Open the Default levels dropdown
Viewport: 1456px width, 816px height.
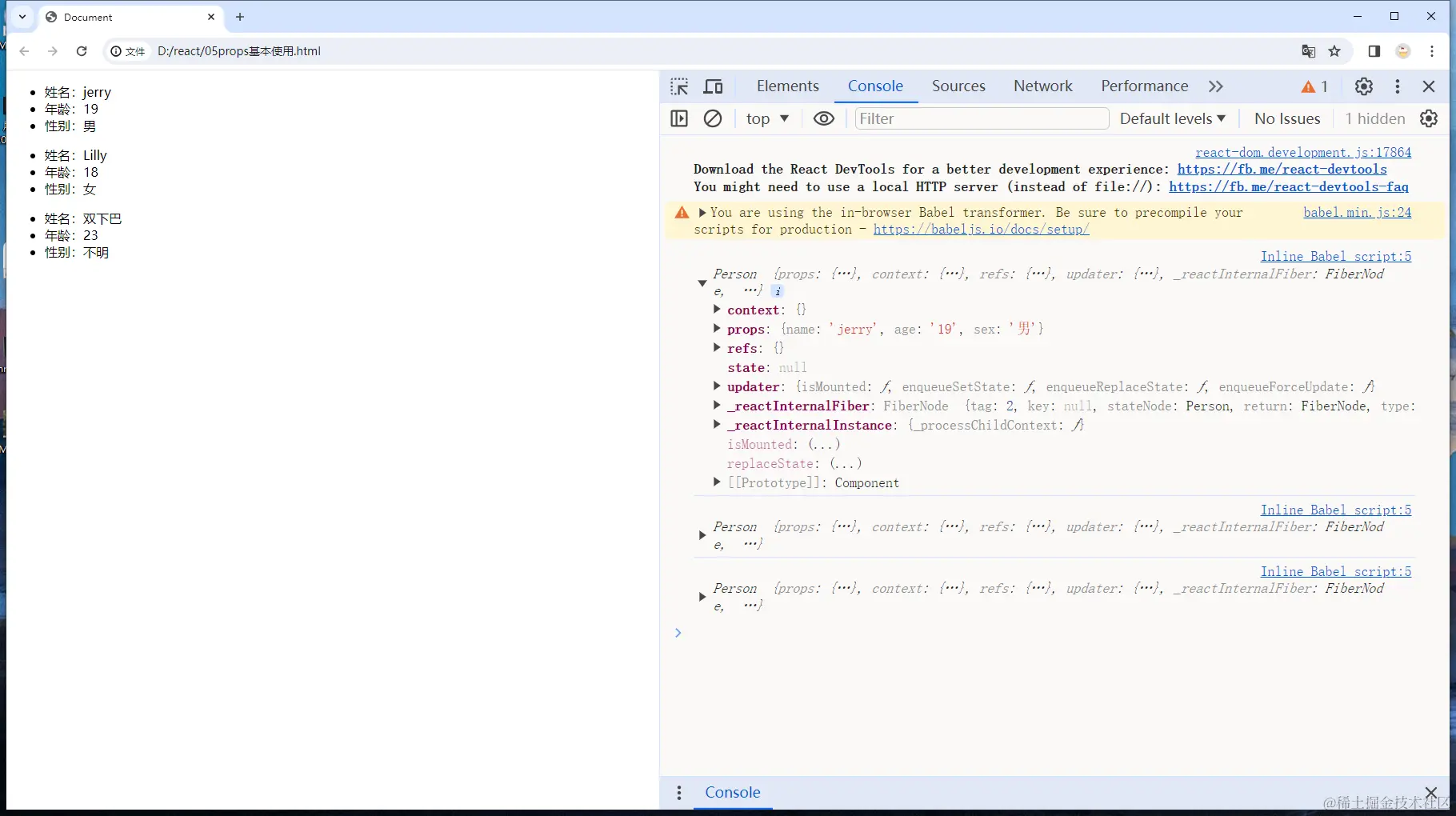1172,118
